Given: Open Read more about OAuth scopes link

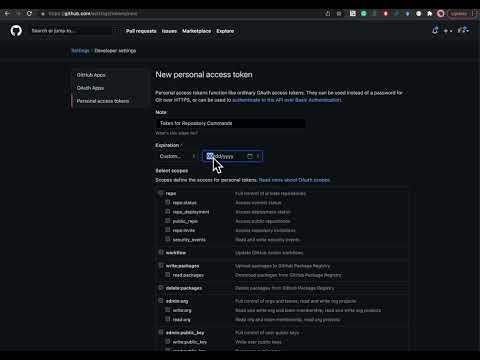Looking at the screenshot, I should (x=294, y=180).
